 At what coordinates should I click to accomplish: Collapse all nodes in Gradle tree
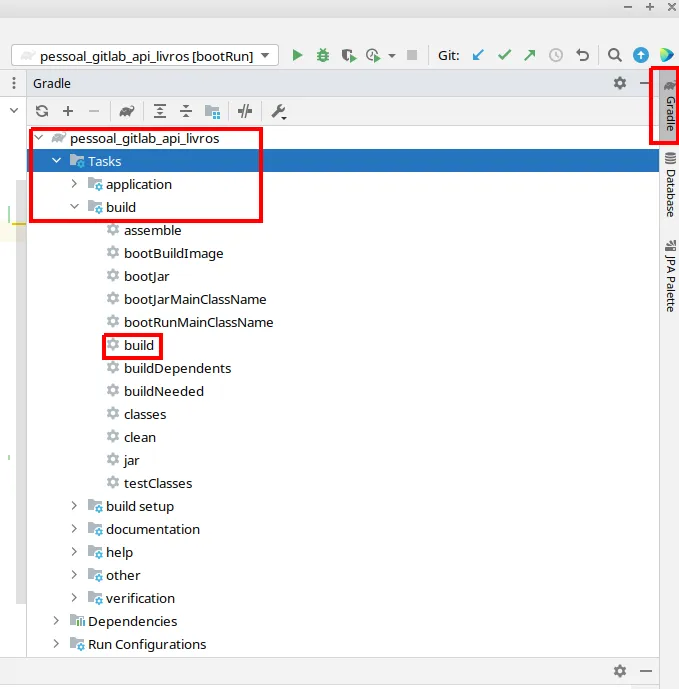point(186,111)
